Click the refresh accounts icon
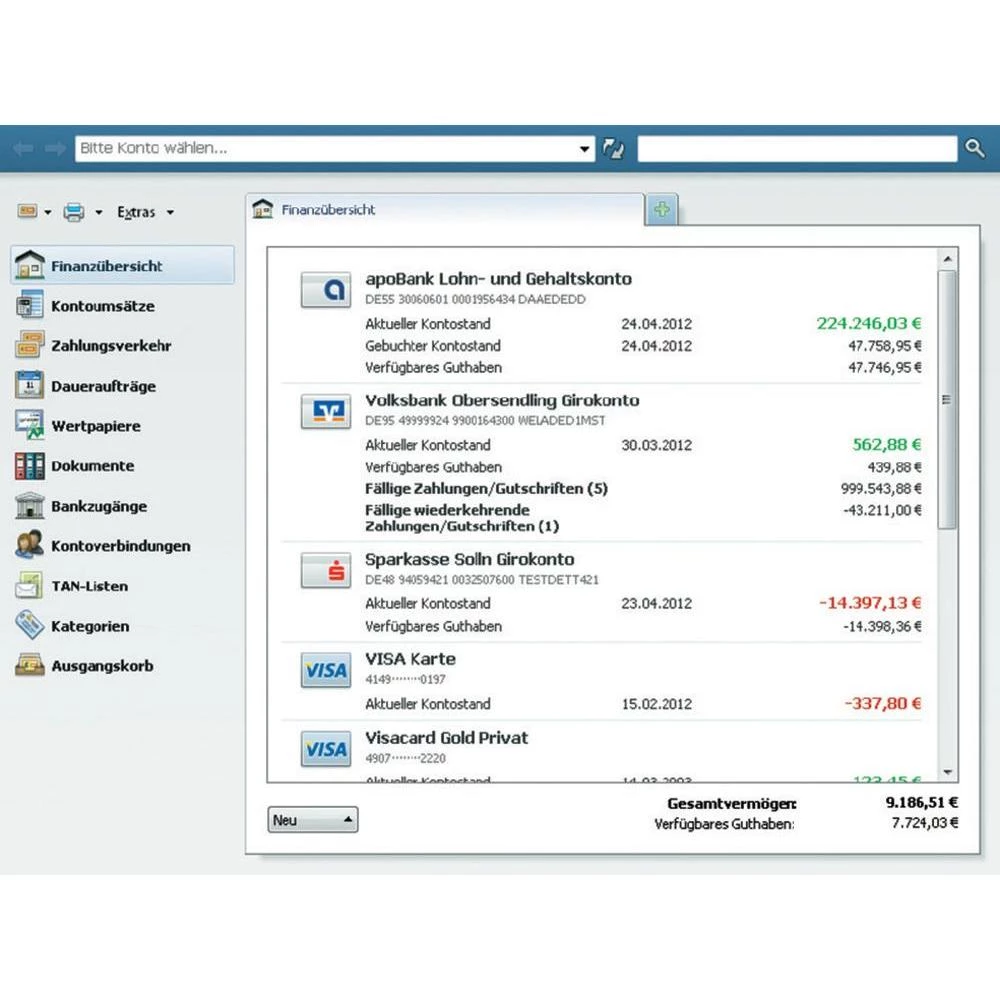This screenshot has height=1000, width=1000. pyautogui.click(x=613, y=149)
